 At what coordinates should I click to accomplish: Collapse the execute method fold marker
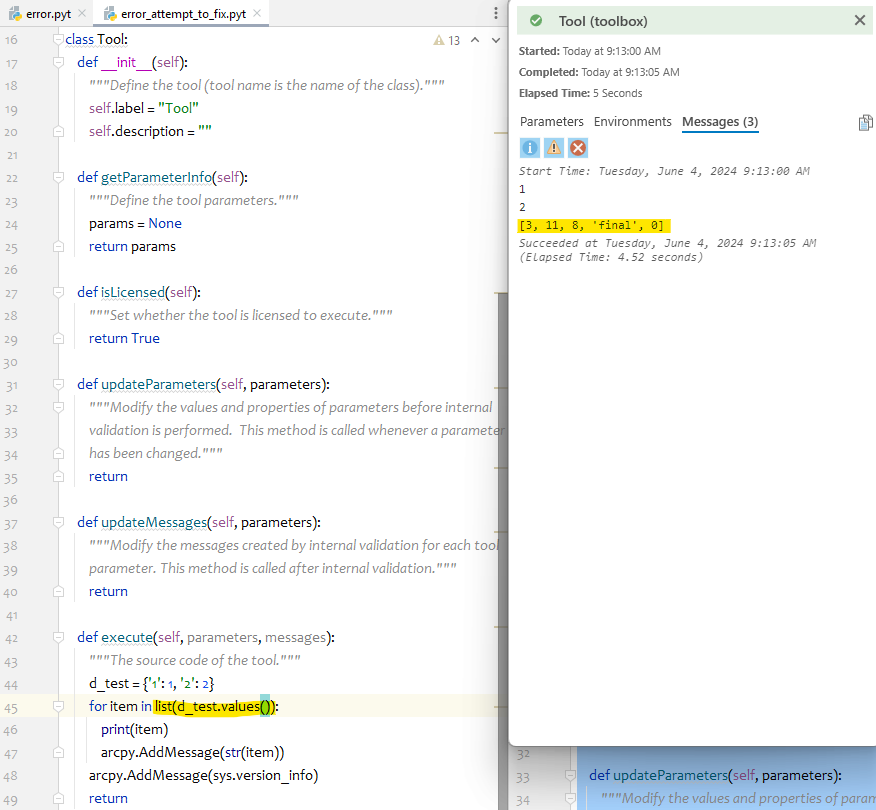tap(58, 637)
